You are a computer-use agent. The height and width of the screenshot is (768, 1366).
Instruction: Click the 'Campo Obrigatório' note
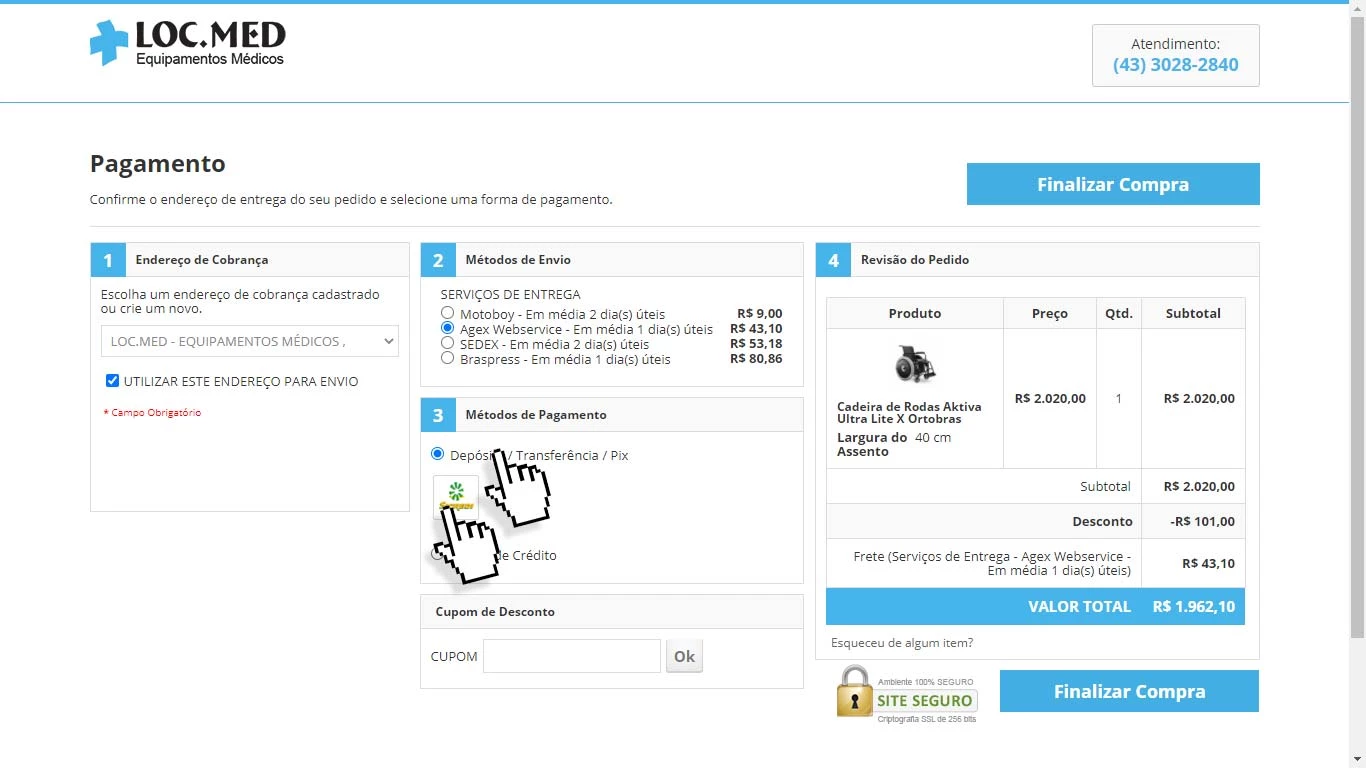152,412
